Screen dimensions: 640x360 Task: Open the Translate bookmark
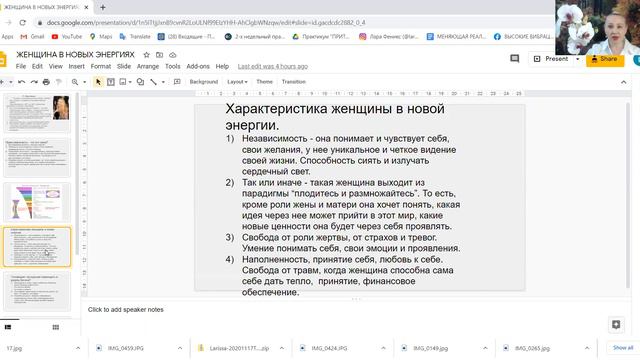tap(135, 37)
